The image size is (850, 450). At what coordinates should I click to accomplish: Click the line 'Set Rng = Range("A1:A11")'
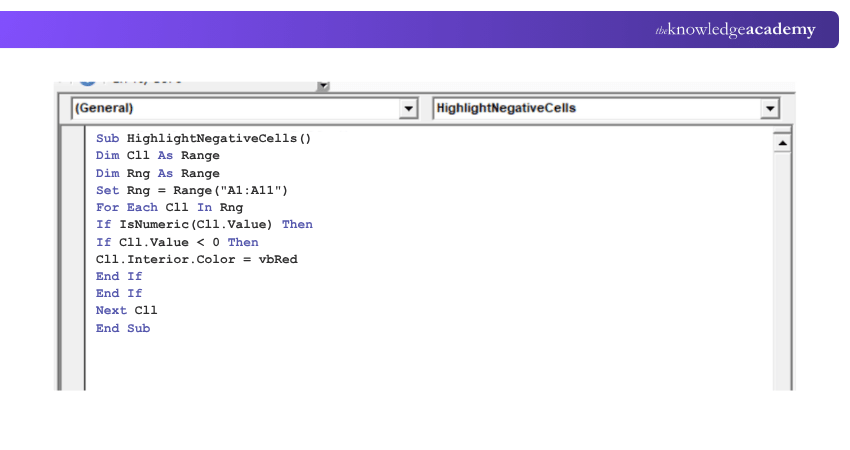192,190
